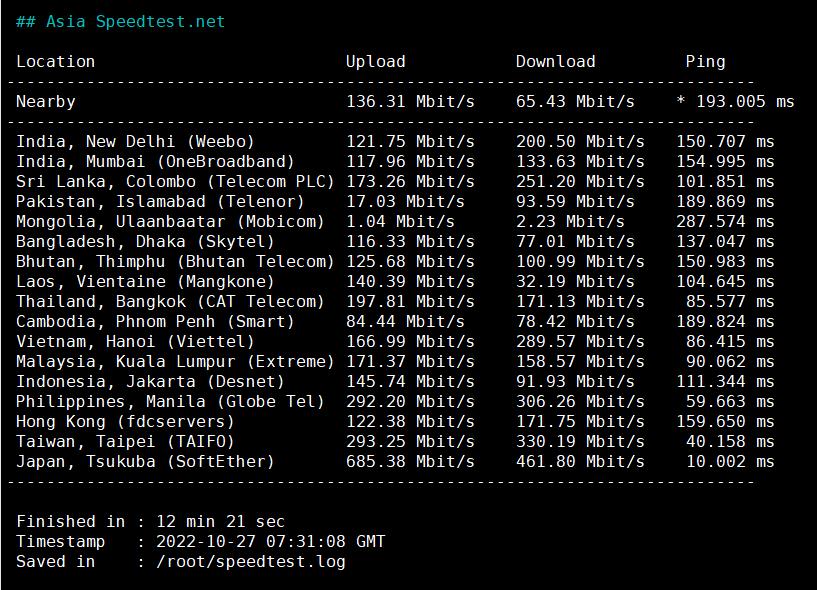The height and width of the screenshot is (590, 817).
Task: Click the Download column header
Action: click(x=555, y=62)
